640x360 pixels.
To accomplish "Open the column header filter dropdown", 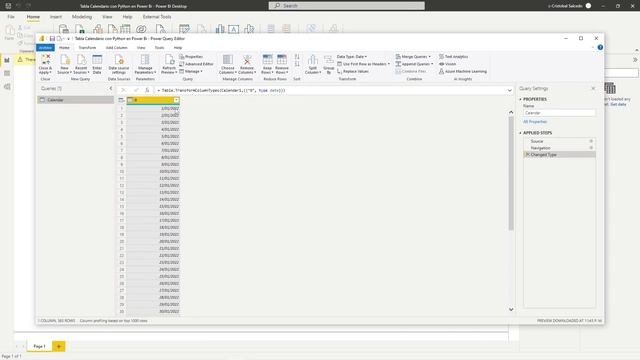I will point(176,100).
